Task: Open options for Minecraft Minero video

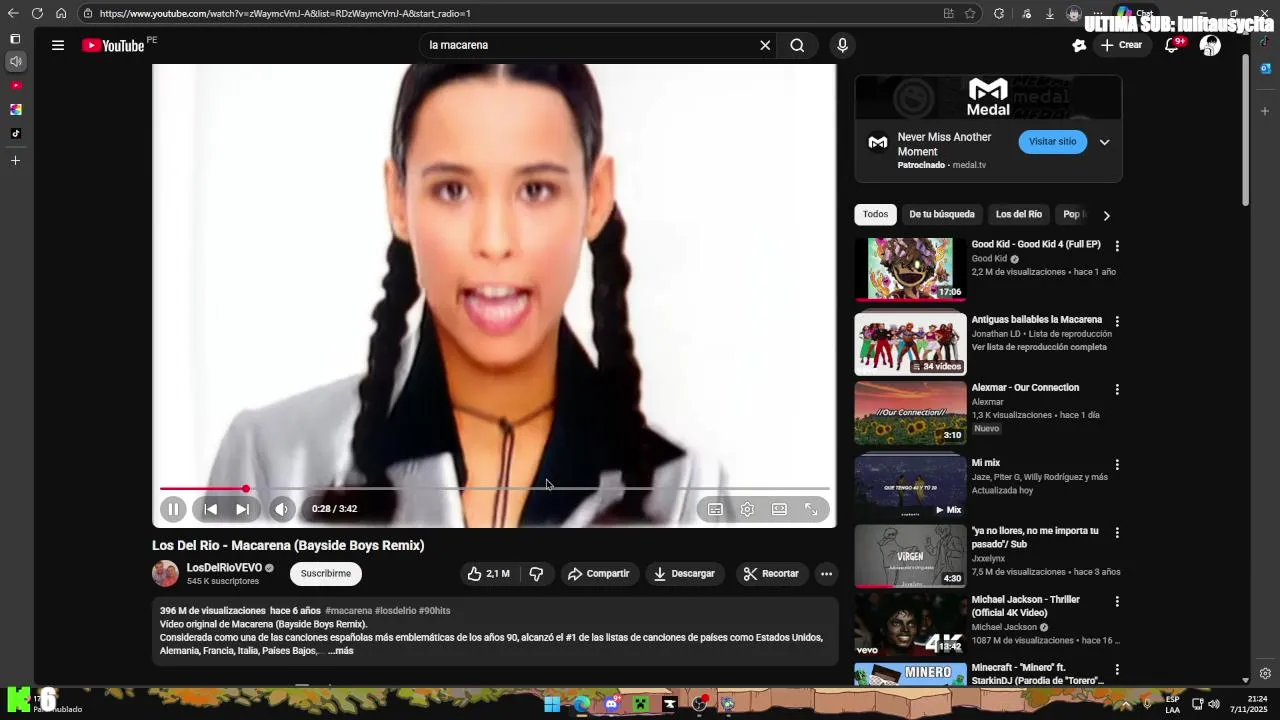Action: pyautogui.click(x=1117, y=670)
